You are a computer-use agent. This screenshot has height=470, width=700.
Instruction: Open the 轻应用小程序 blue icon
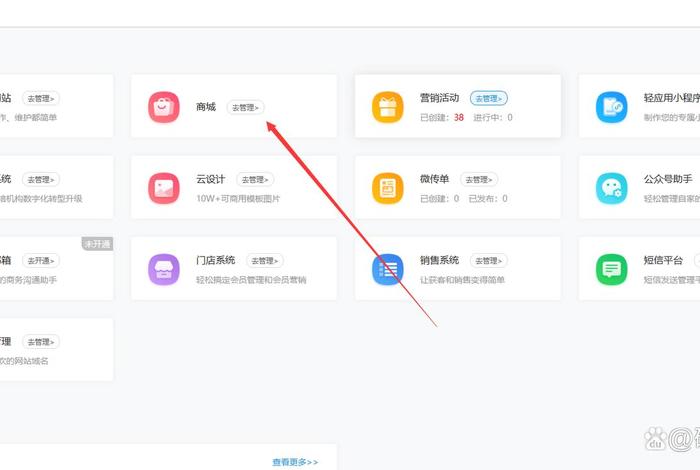click(612, 107)
